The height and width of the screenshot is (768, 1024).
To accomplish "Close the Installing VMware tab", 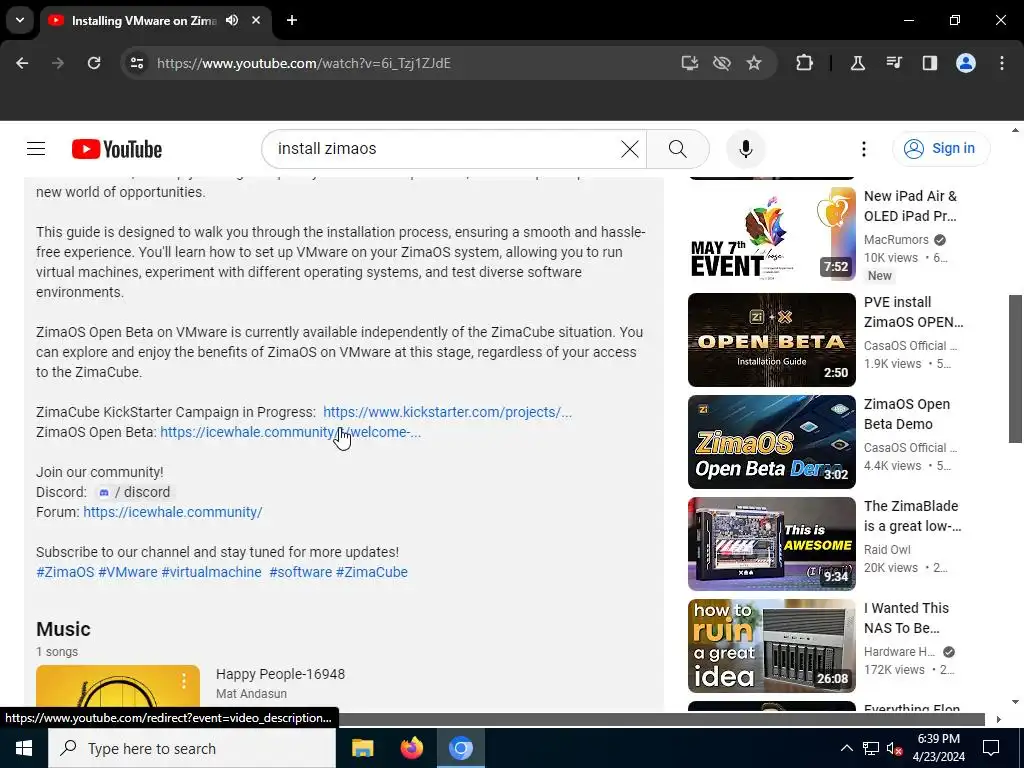I will pyautogui.click(x=256, y=20).
